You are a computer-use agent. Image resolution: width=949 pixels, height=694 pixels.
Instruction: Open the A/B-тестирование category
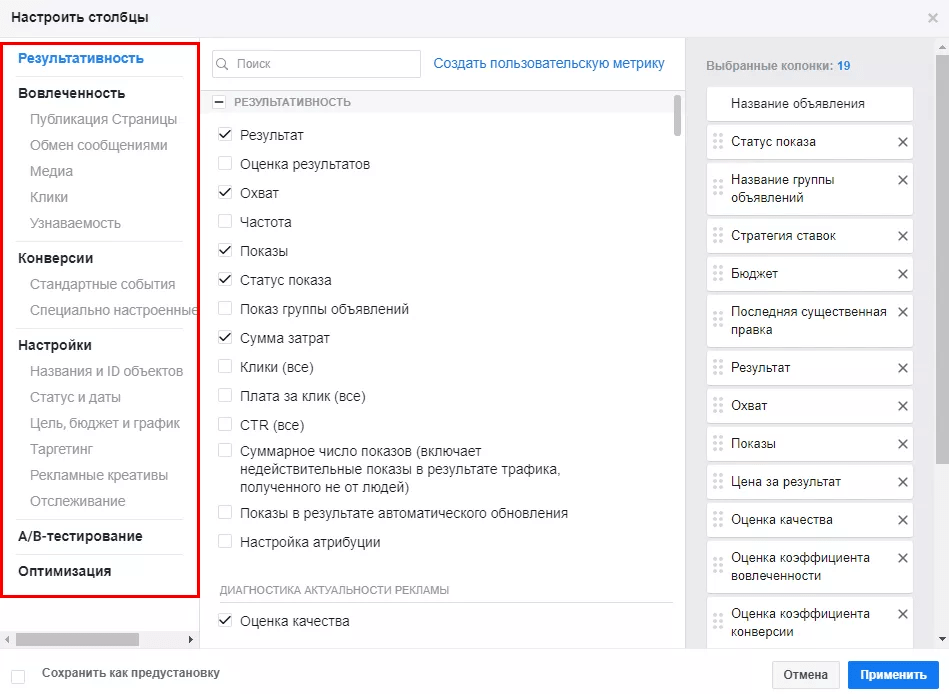(x=80, y=537)
